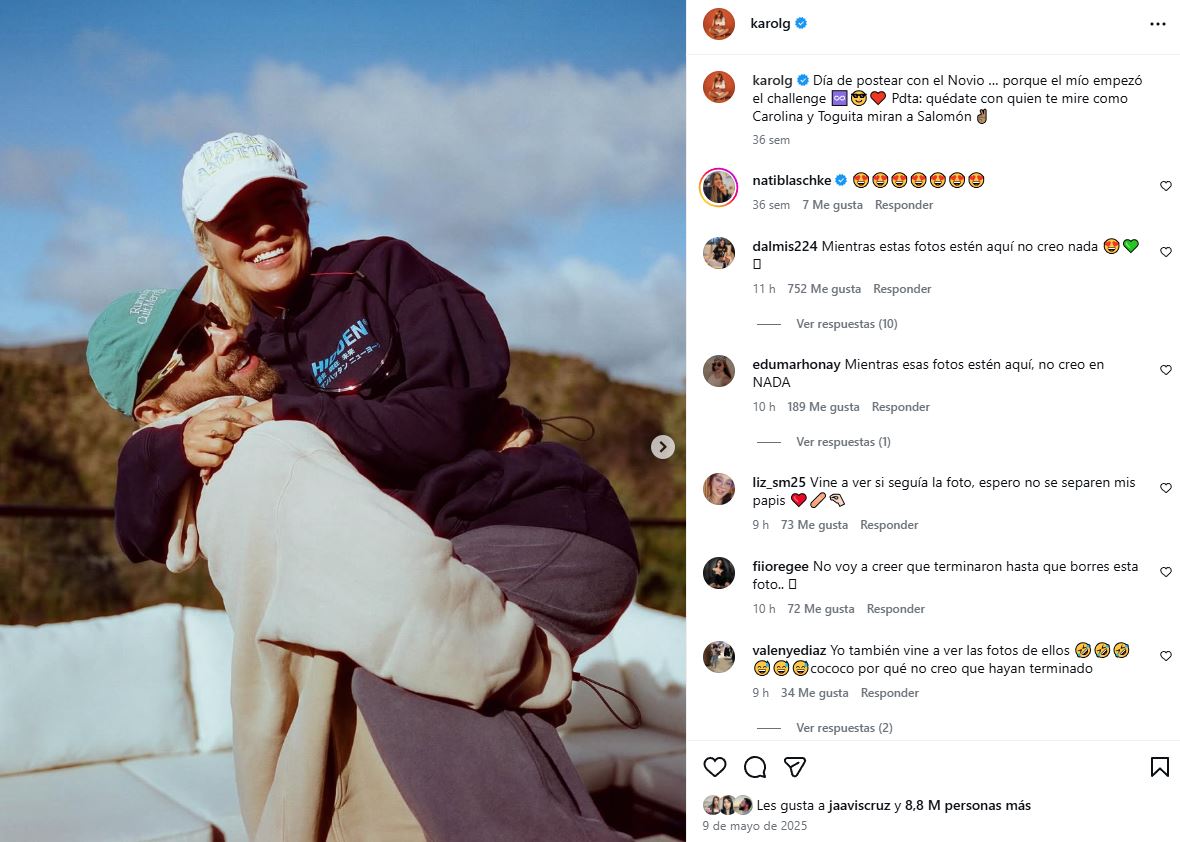This screenshot has height=842, width=1180.
Task: Go to next photo in carousel
Action: pyautogui.click(x=663, y=447)
